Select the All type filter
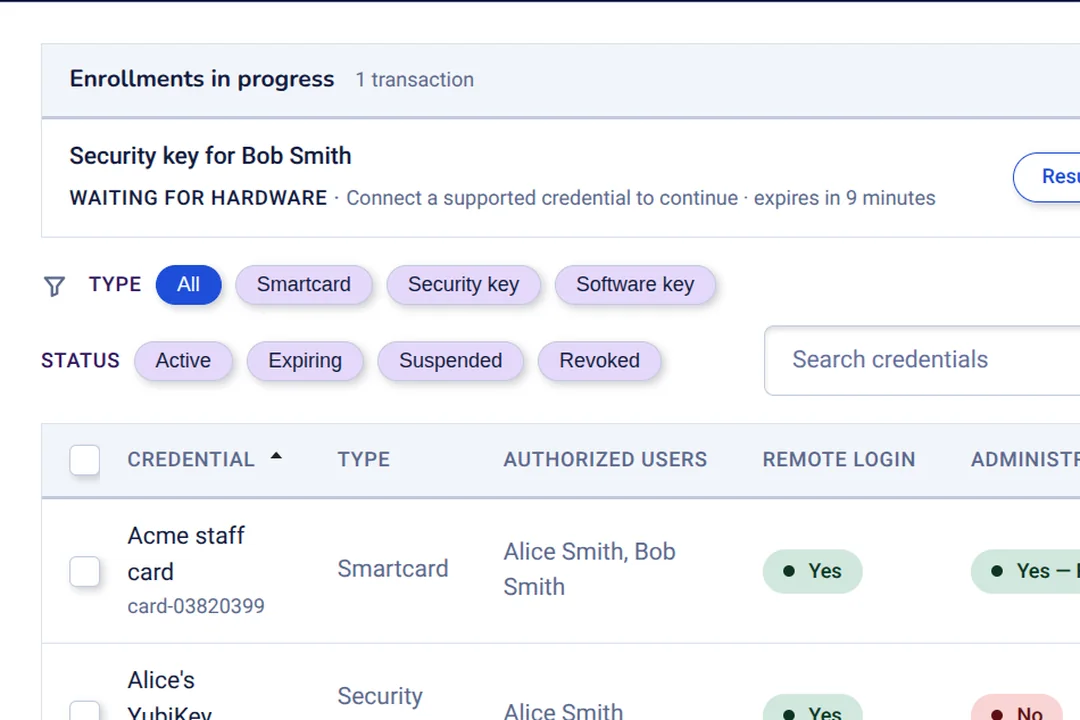The width and height of the screenshot is (1080, 720). click(189, 285)
